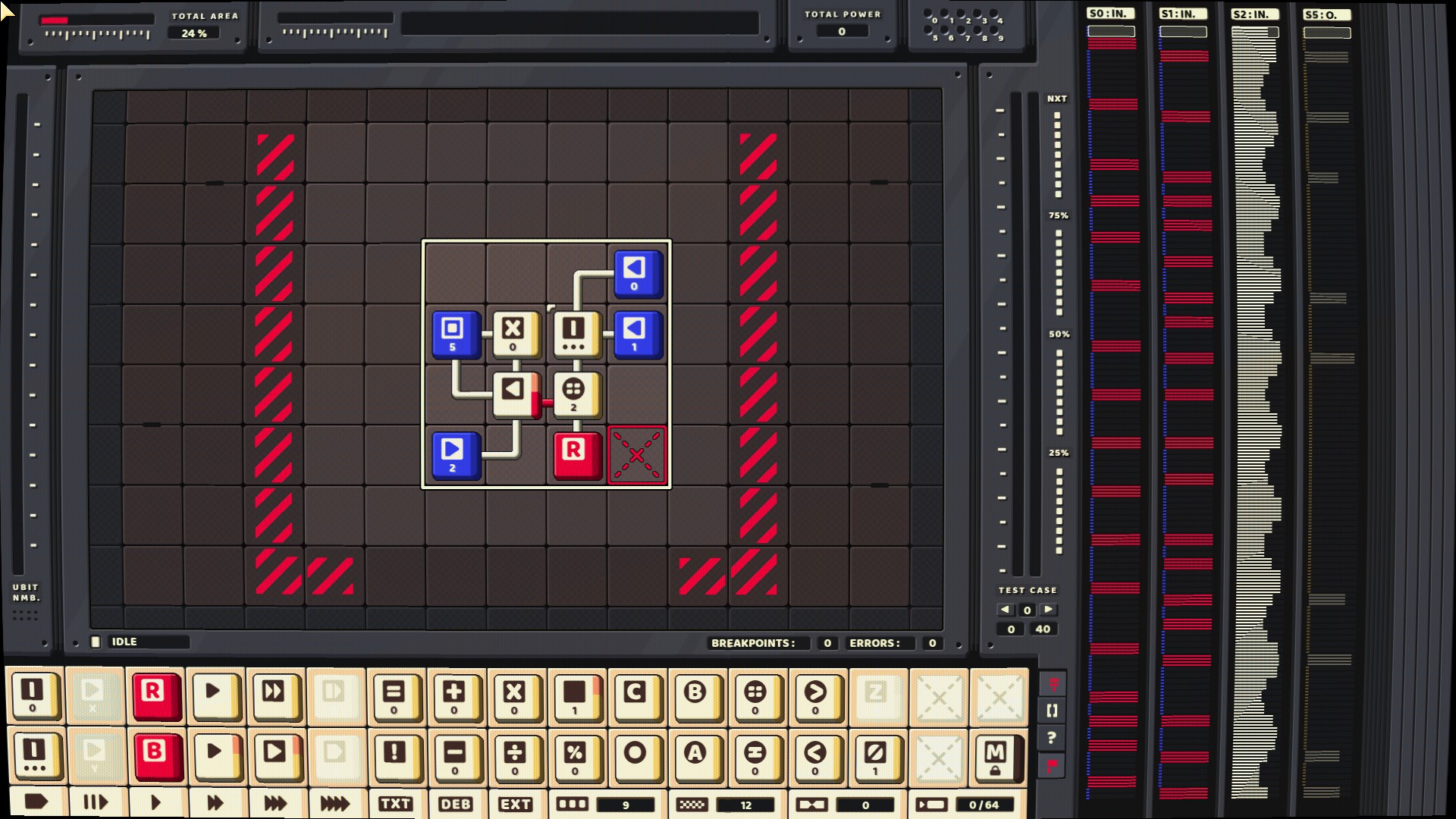1456x819 pixels.
Task: Step the simulation with the pause-play button
Action: pyautogui.click(x=96, y=803)
